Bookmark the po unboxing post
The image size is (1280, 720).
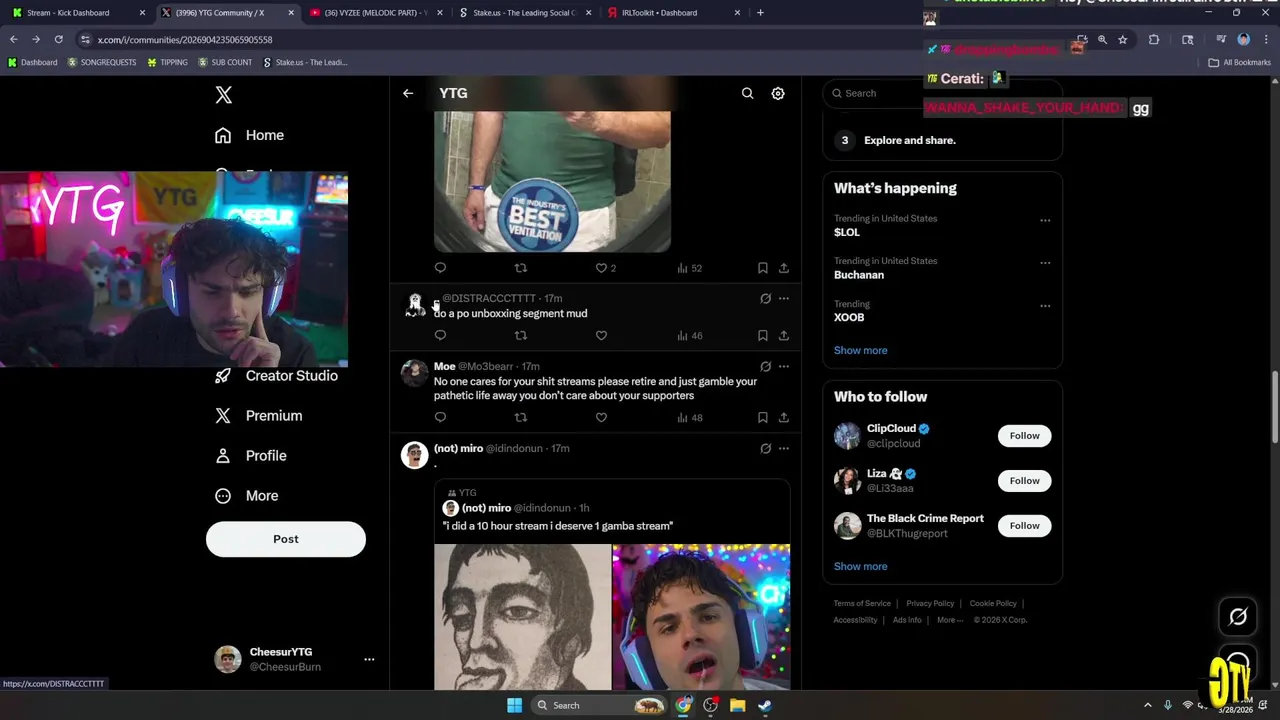(762, 335)
